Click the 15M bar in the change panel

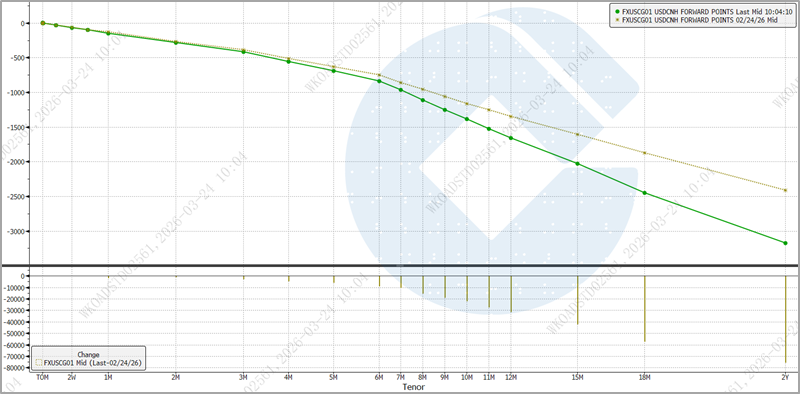[x=578, y=300]
